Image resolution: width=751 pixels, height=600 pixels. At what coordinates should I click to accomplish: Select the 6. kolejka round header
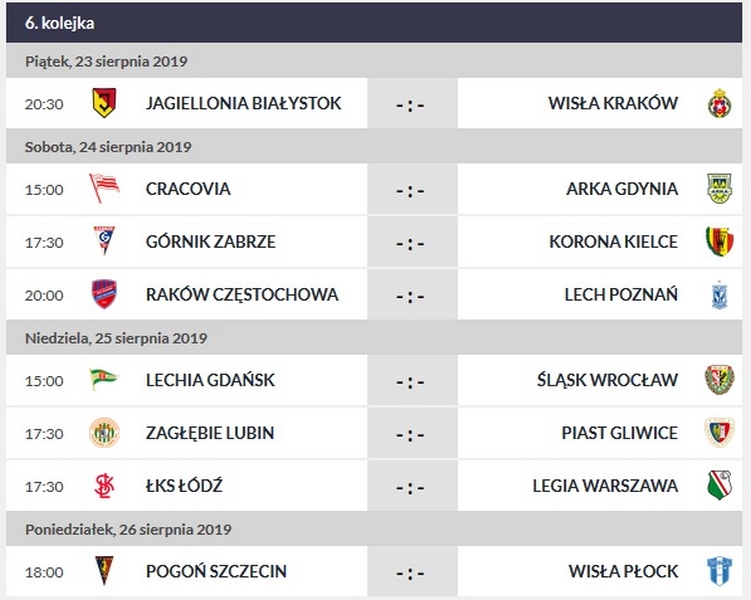click(60, 22)
